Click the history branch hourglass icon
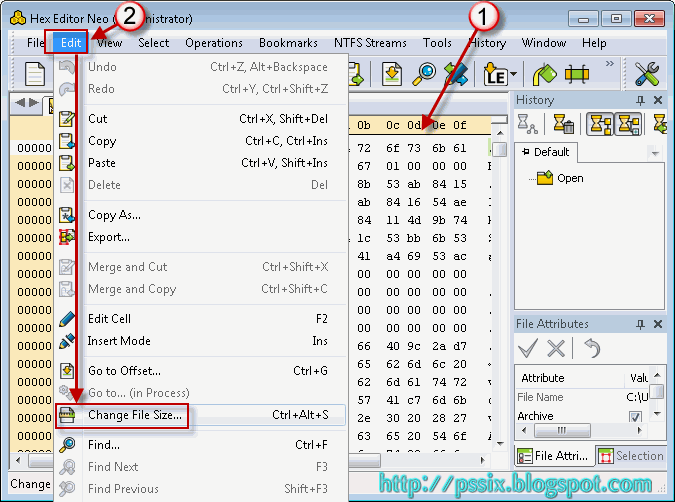This screenshot has height=502, width=675. point(527,124)
